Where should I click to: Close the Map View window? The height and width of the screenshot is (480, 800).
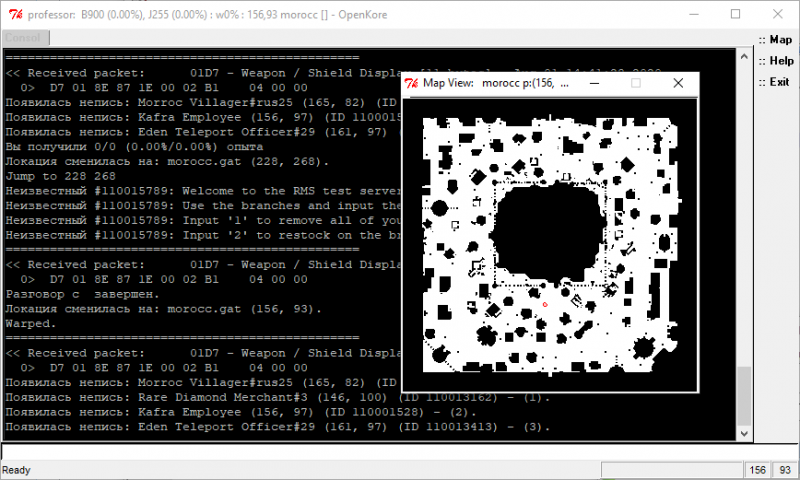678,83
